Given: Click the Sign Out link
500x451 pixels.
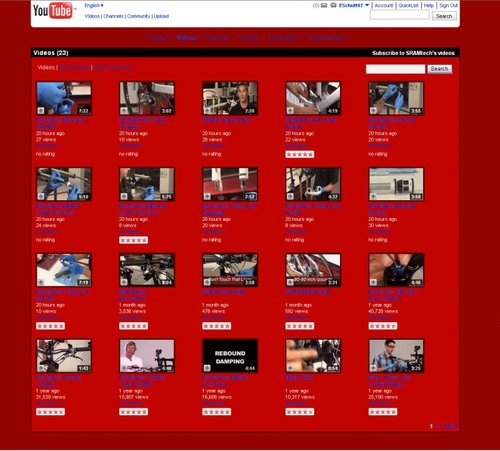Looking at the screenshot, I should point(448,6).
